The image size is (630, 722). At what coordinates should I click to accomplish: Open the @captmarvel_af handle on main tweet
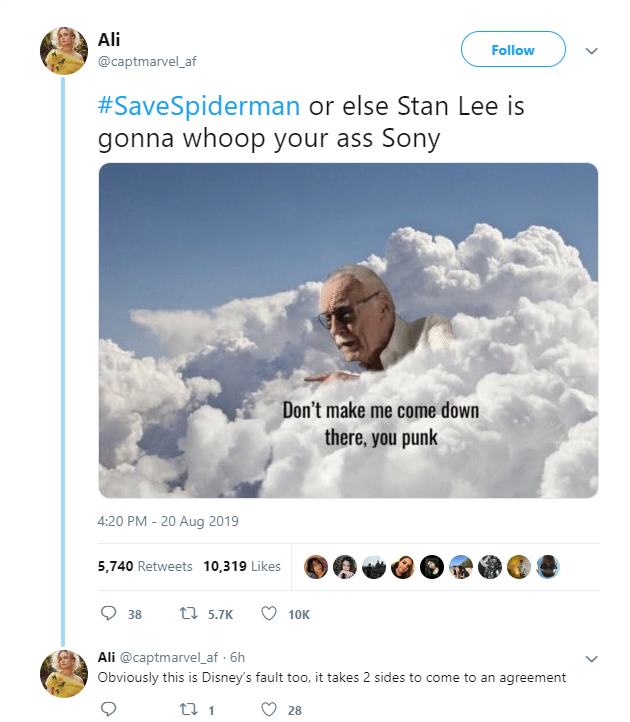click(147, 61)
